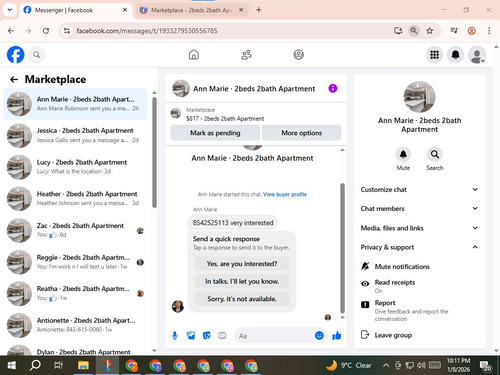Open the Chrome three-dot menu
This screenshot has width=500, height=375.
pyautogui.click(x=489, y=31)
